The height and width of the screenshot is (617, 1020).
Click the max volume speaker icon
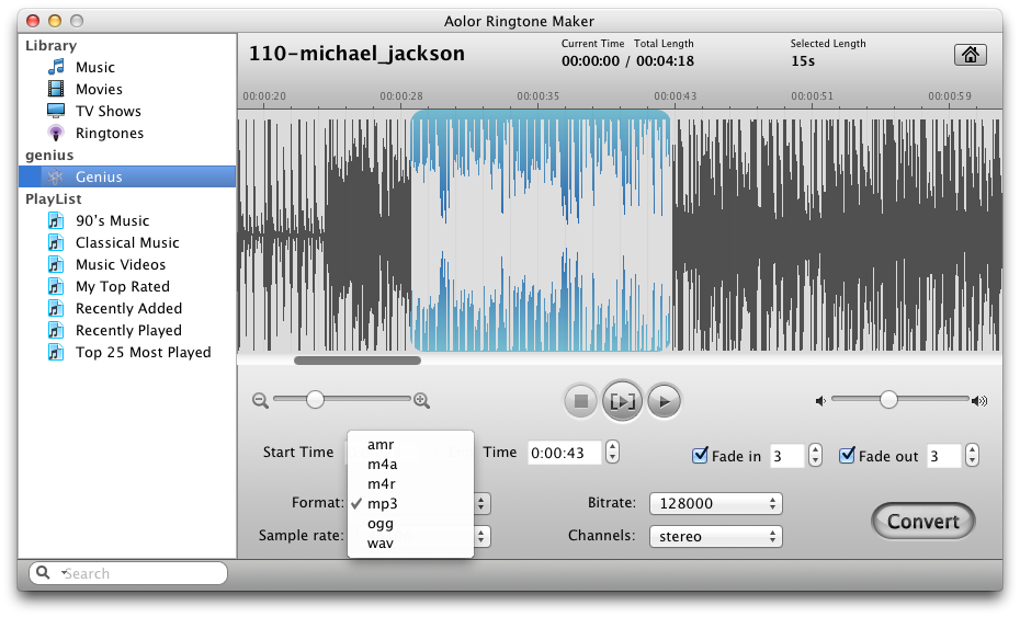[x=980, y=401]
